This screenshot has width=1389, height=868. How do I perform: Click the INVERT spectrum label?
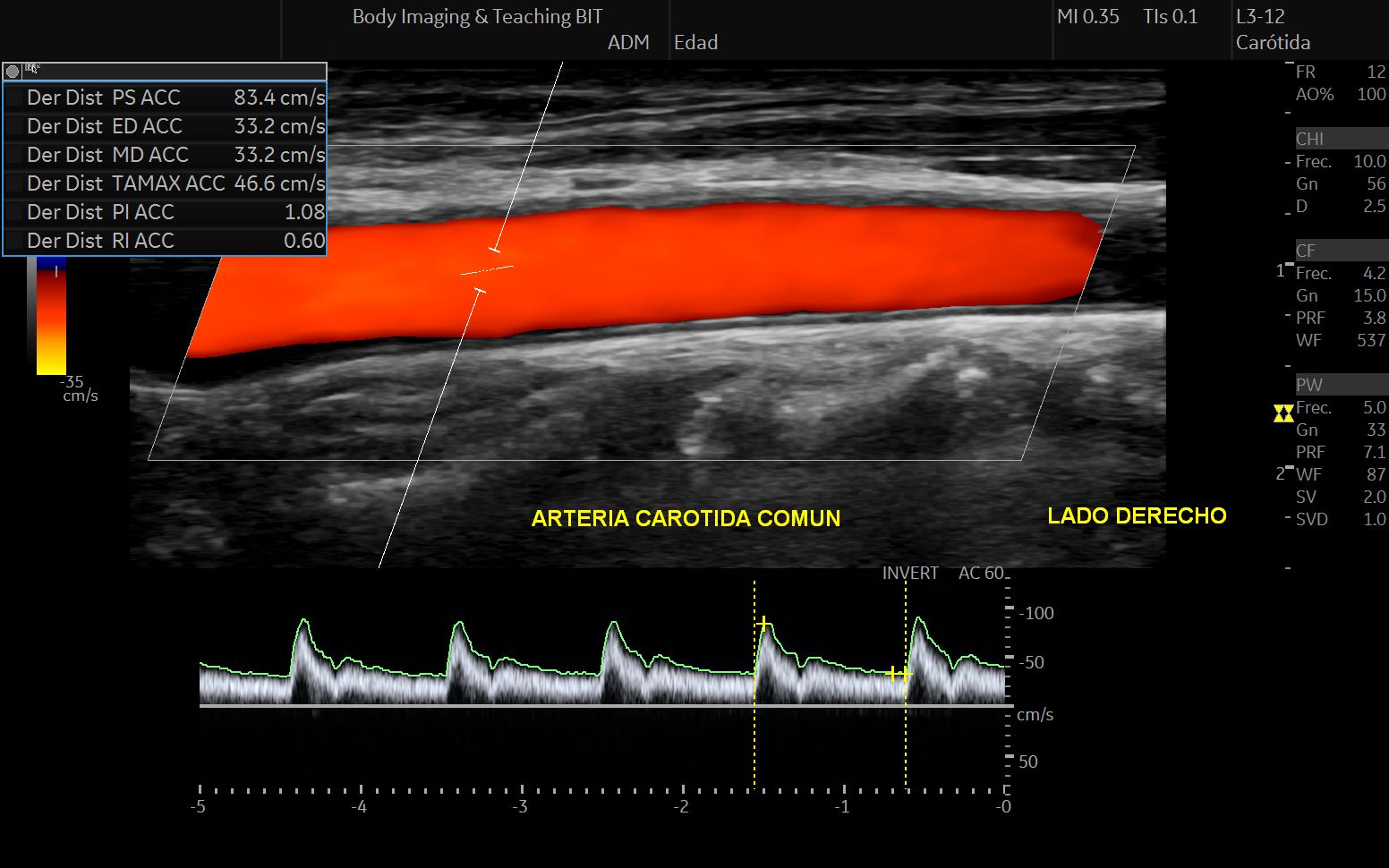pos(909,573)
